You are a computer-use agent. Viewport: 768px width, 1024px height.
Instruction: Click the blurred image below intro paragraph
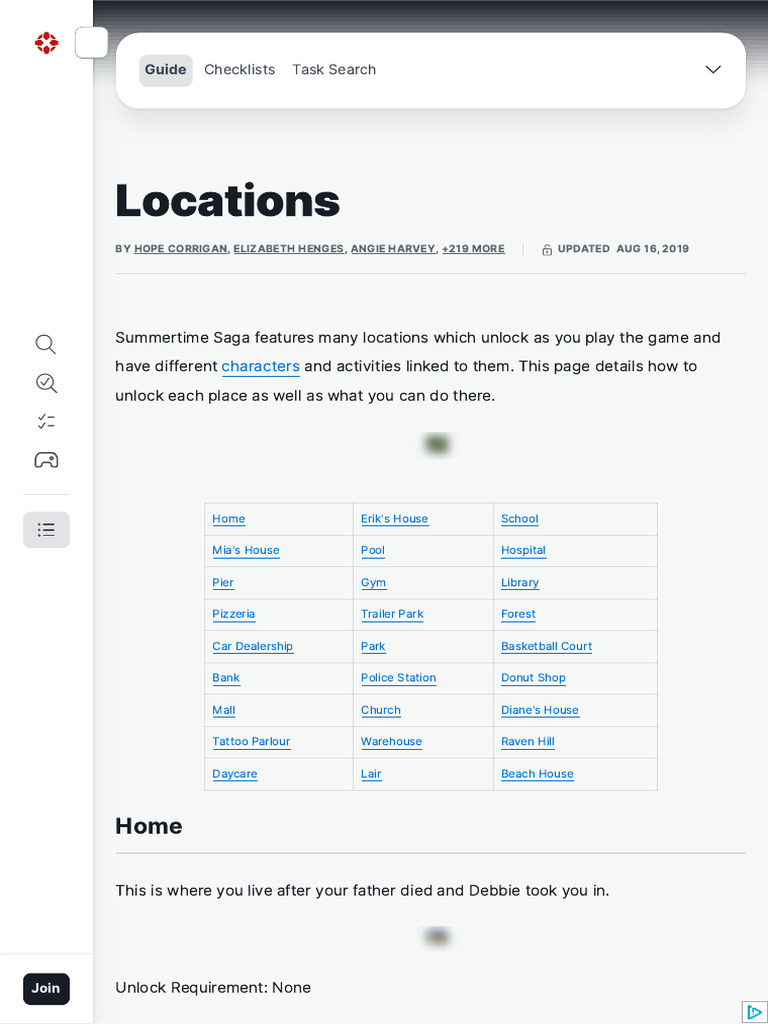[x=437, y=444]
